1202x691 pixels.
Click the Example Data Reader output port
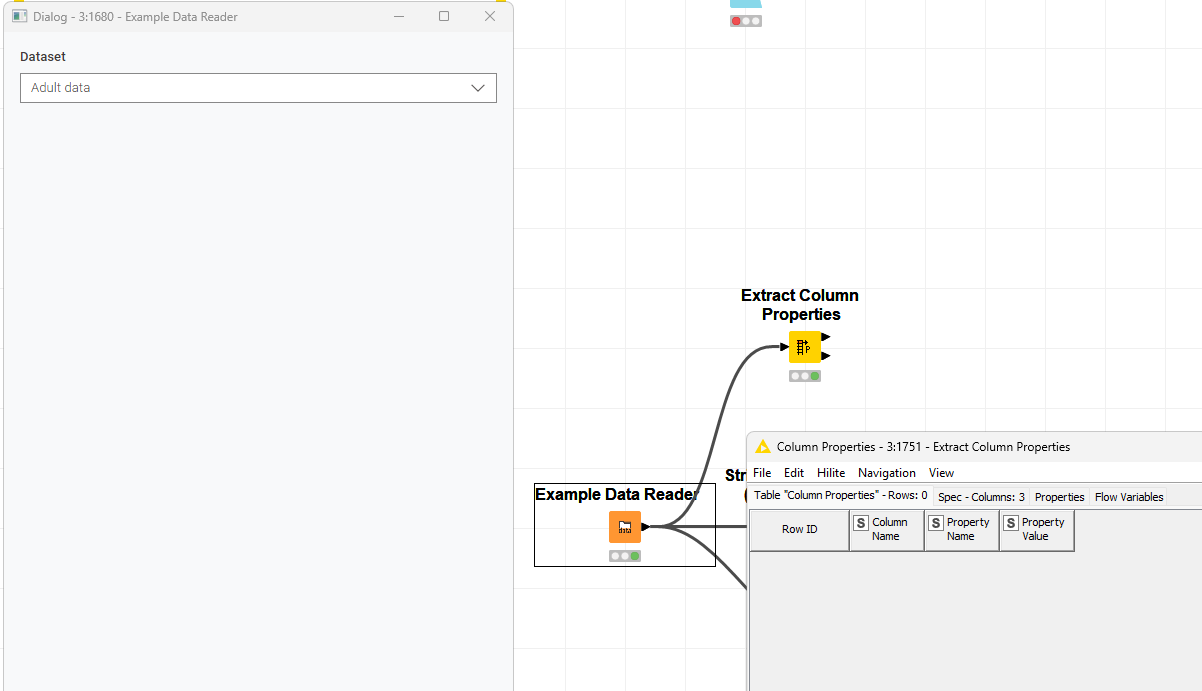645,527
